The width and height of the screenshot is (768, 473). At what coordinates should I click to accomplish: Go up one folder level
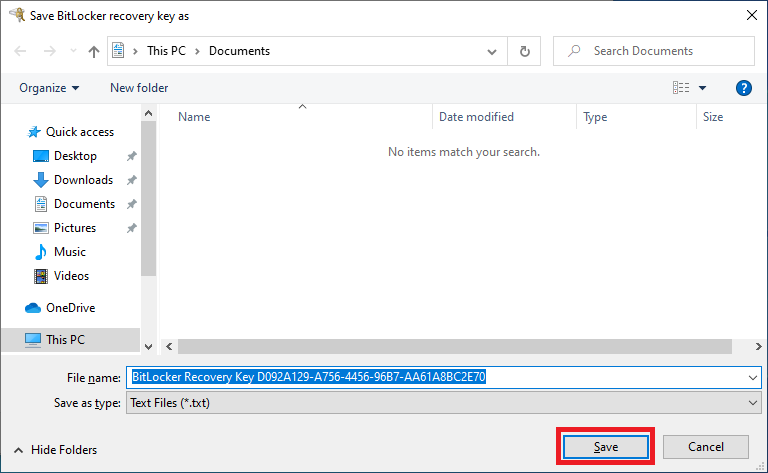(94, 51)
